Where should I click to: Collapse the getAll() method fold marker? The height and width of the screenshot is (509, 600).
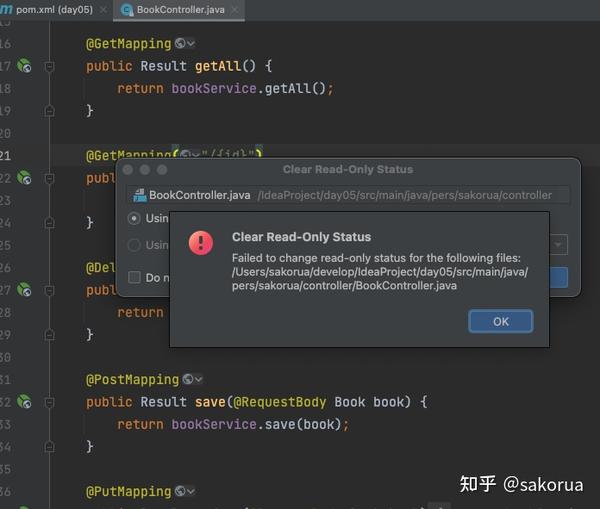pos(50,66)
